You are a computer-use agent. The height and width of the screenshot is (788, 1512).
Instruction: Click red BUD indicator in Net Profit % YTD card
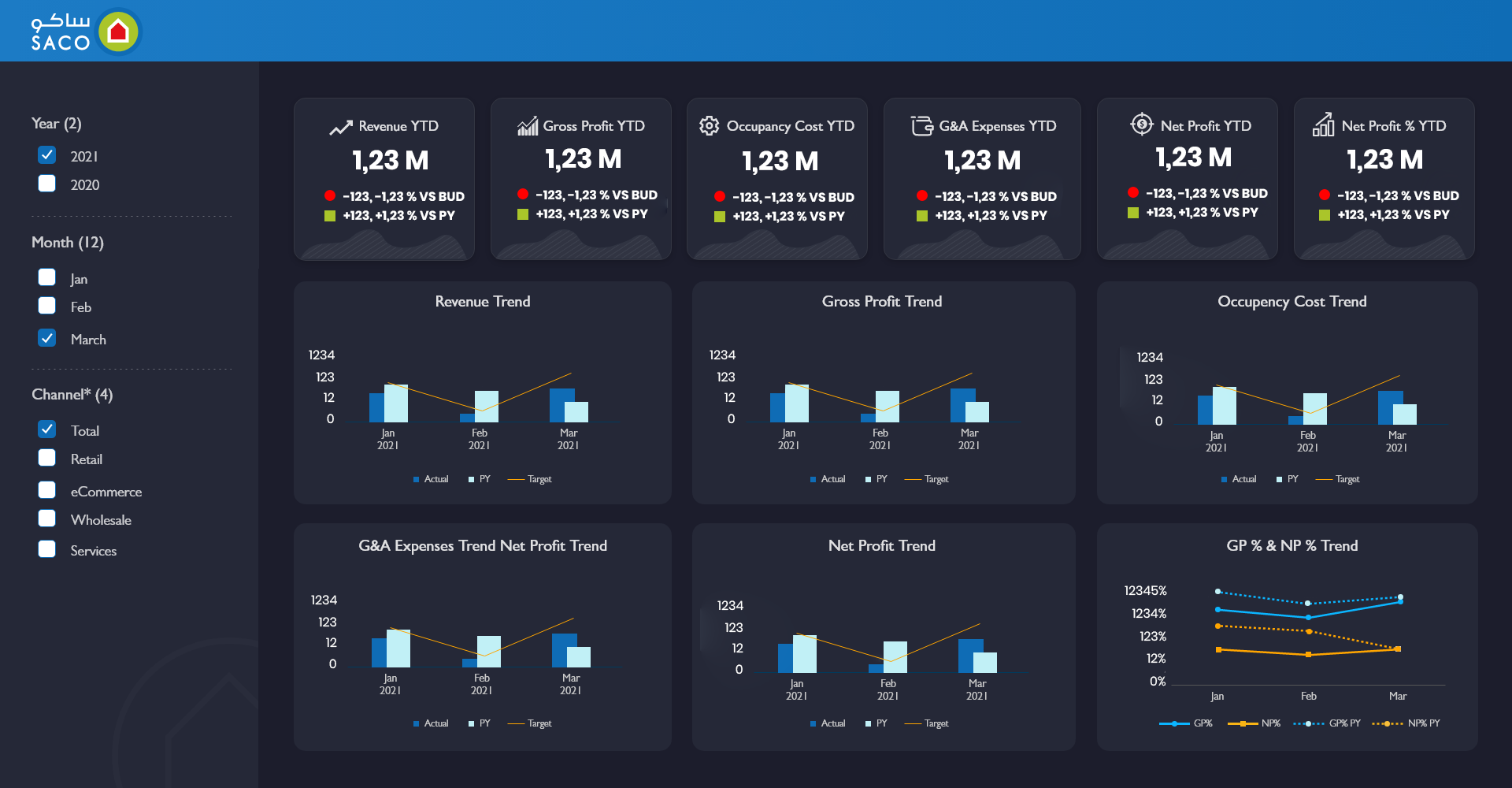[x=1324, y=195]
